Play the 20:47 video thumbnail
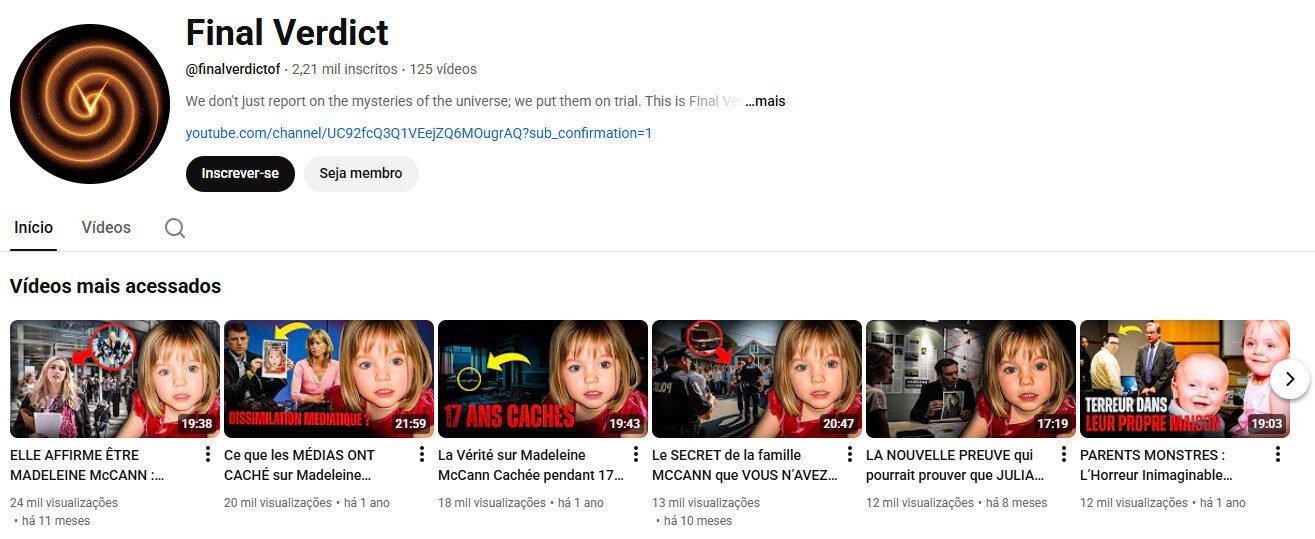The height and width of the screenshot is (539, 1315). click(x=757, y=379)
